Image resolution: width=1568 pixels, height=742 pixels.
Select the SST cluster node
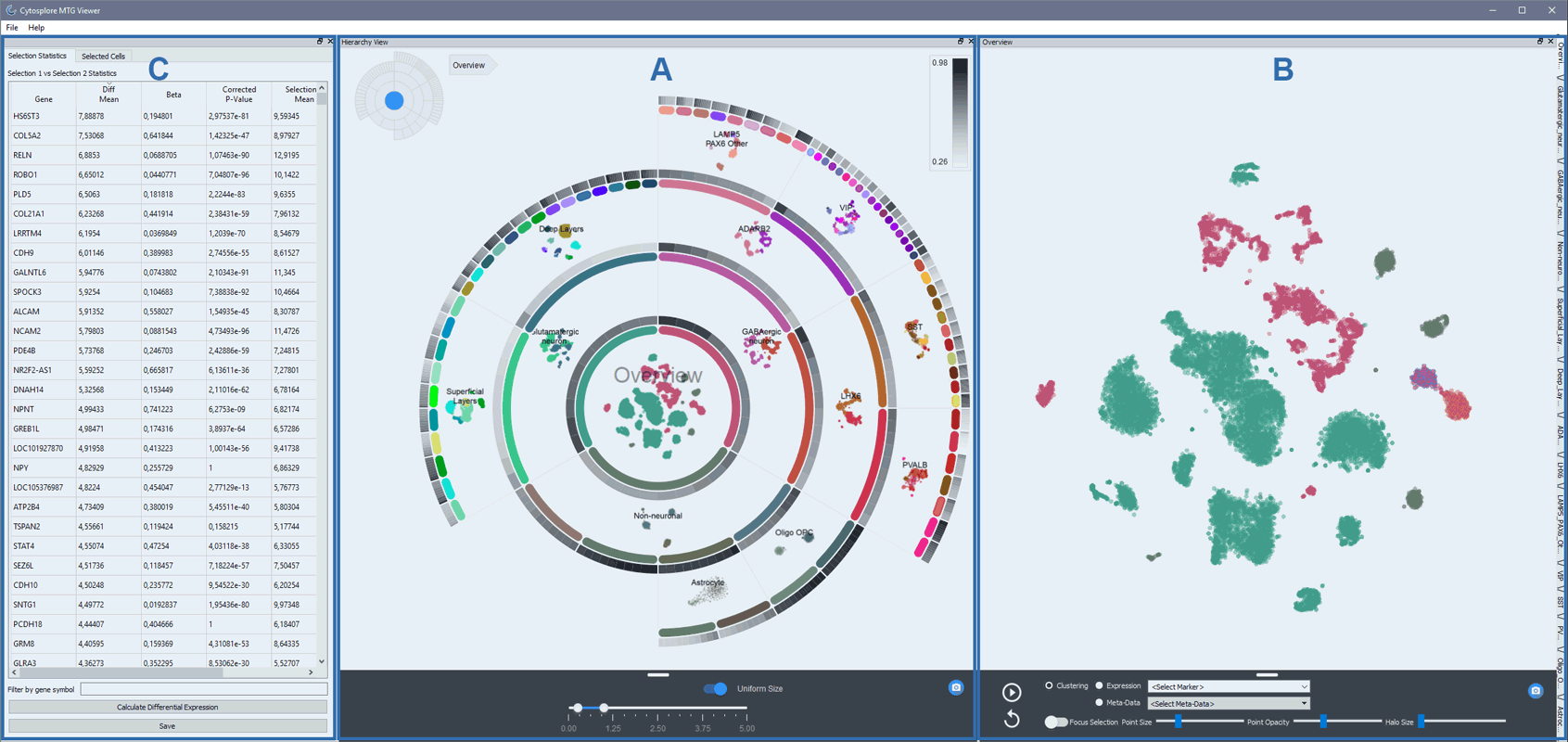coord(917,339)
